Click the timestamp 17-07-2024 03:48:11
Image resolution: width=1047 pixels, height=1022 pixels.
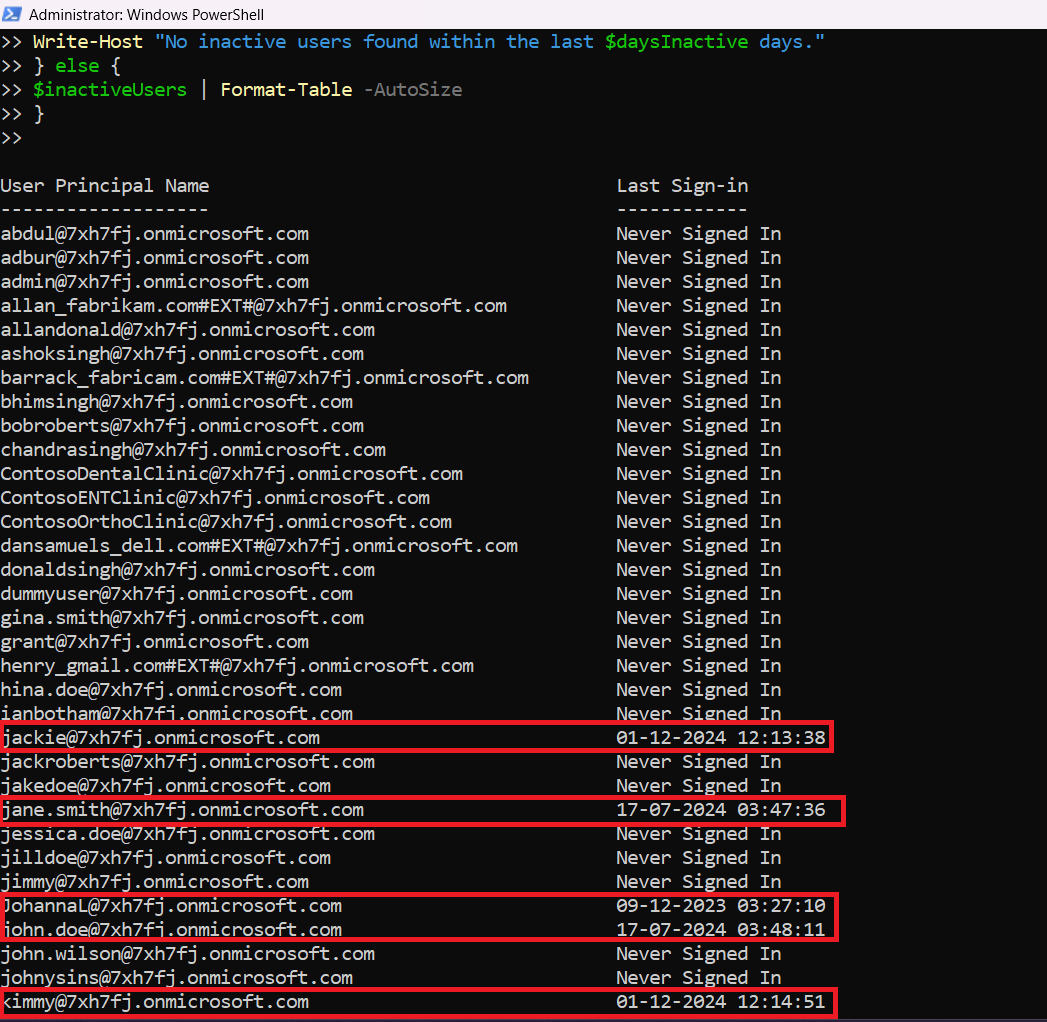721,930
